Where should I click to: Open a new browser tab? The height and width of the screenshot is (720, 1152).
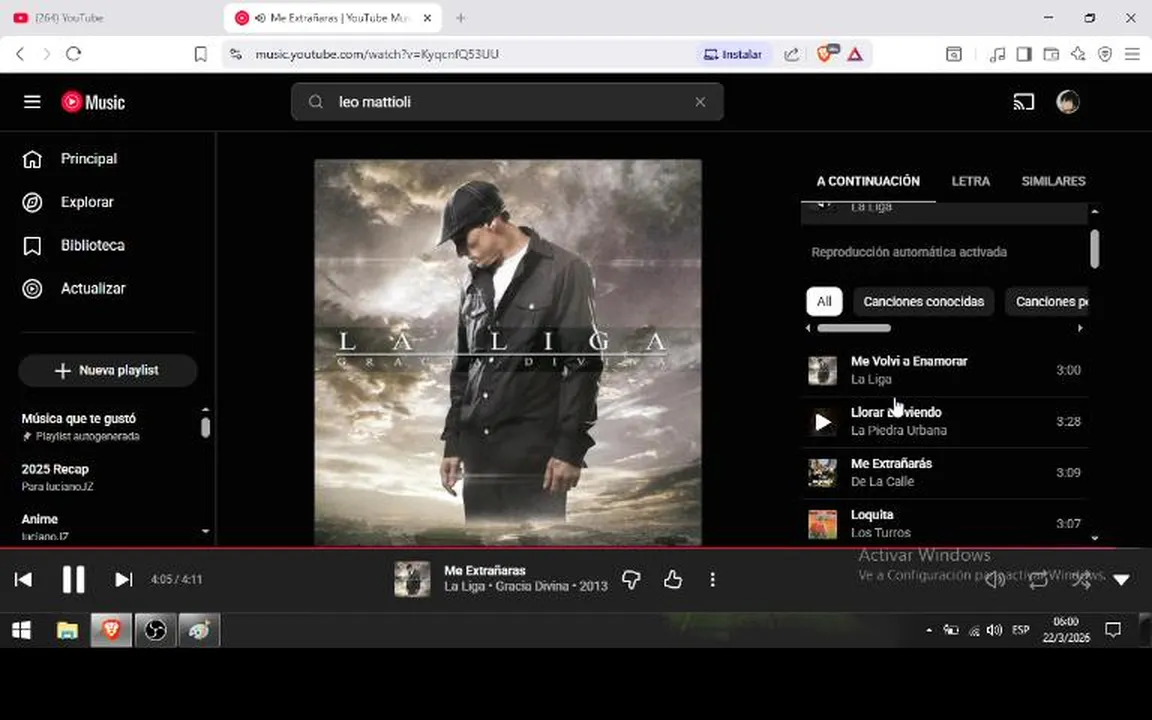tap(461, 18)
